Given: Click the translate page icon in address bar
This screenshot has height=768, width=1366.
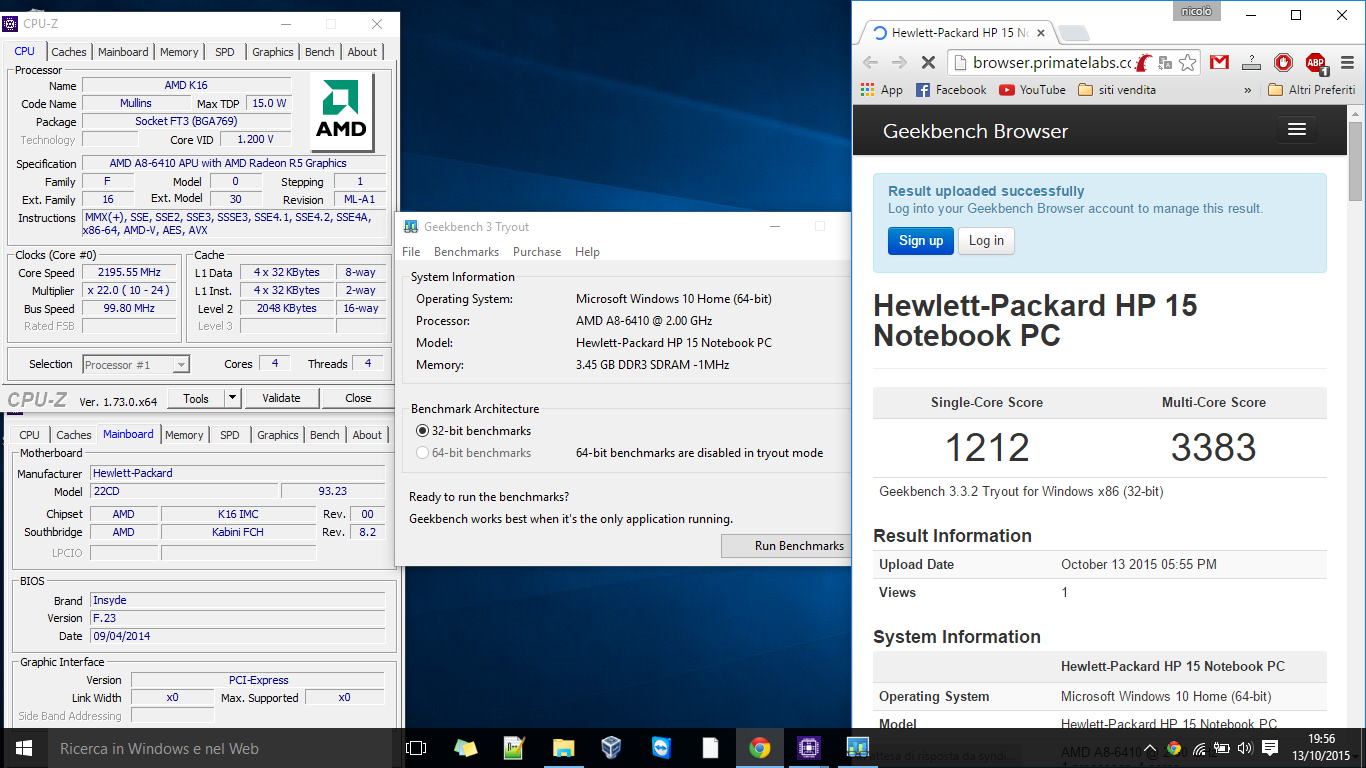Looking at the screenshot, I should pyautogui.click(x=1165, y=62).
